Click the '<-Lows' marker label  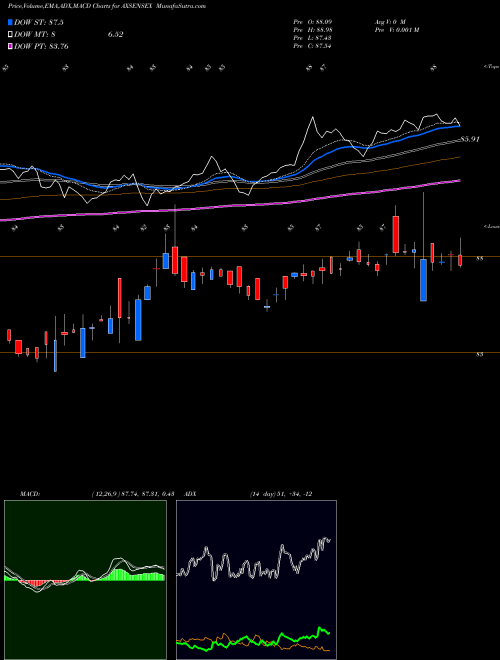tap(491, 226)
